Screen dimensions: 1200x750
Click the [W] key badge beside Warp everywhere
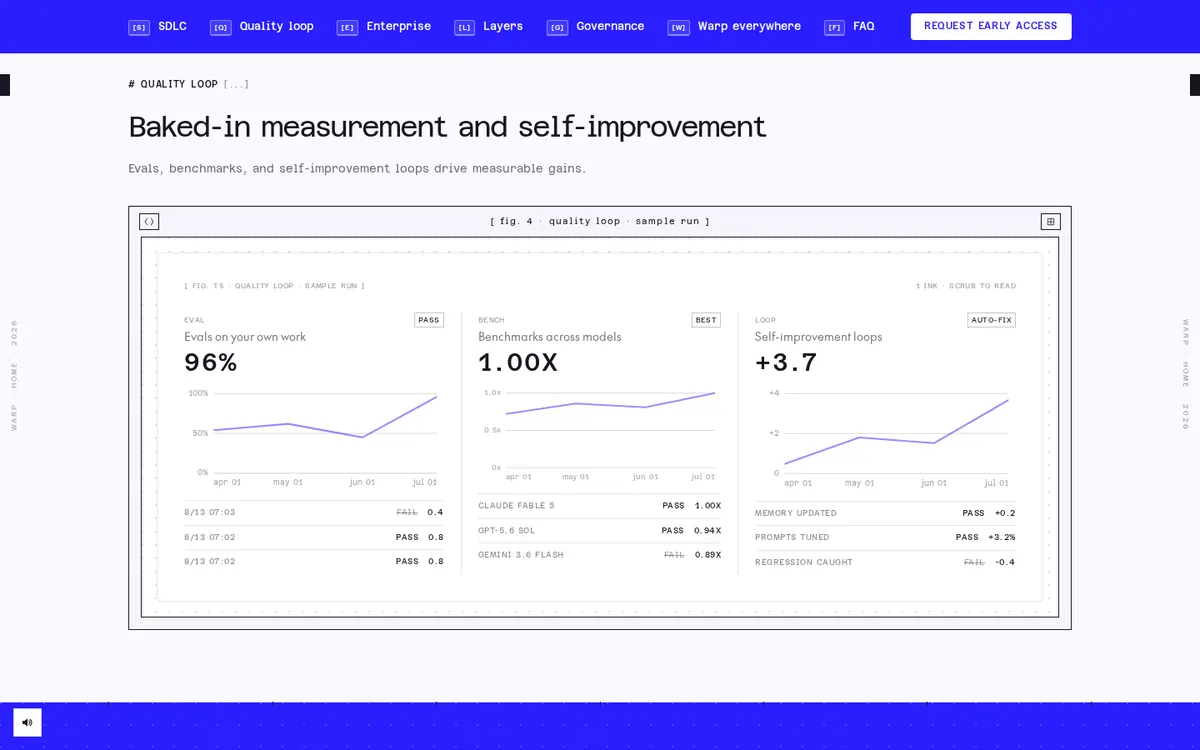678,27
